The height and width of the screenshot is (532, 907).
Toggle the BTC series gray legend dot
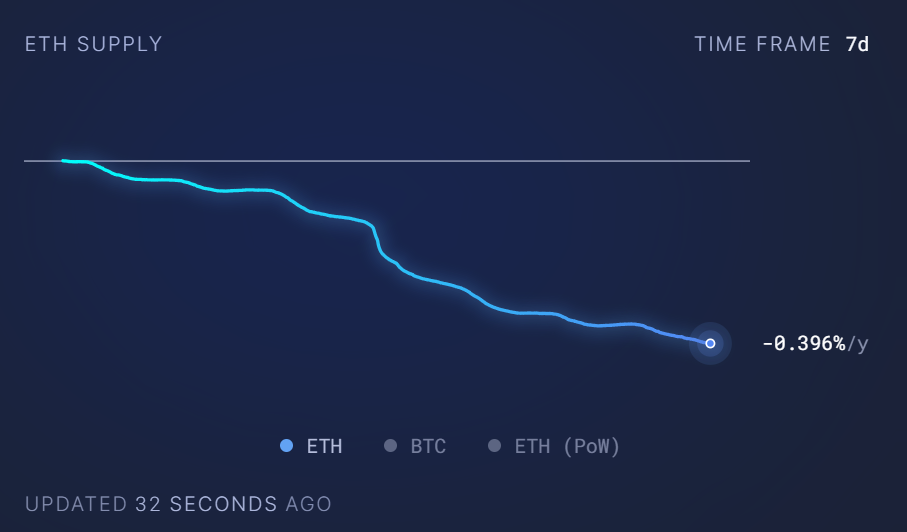tap(391, 446)
